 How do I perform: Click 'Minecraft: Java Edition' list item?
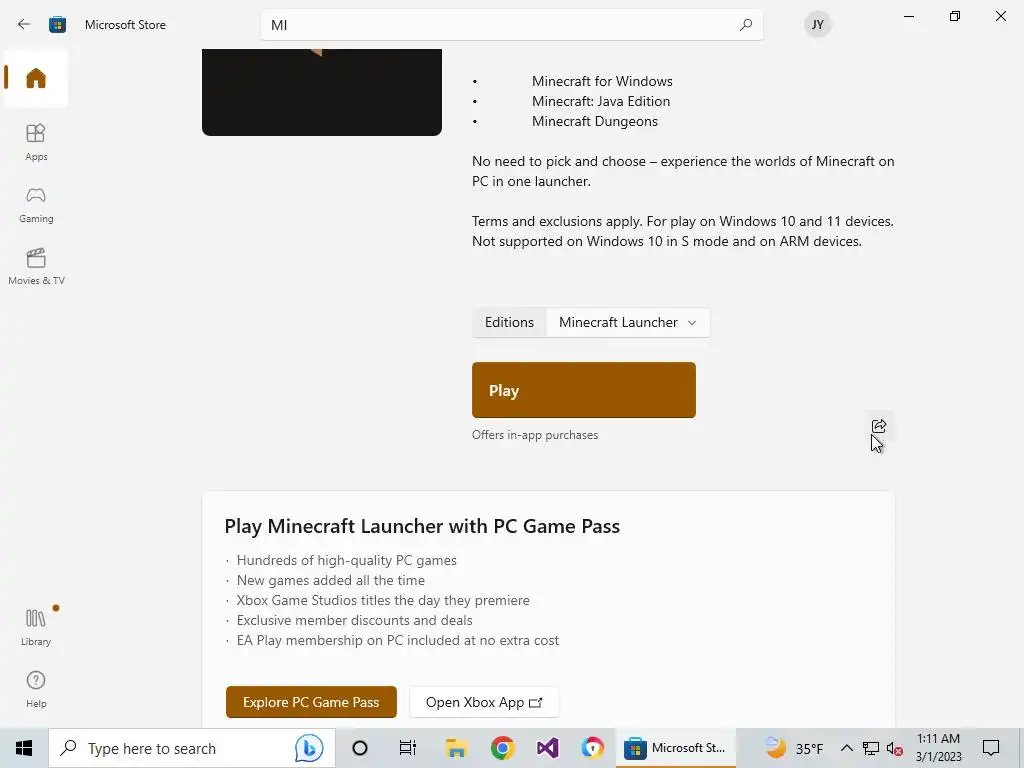click(601, 101)
